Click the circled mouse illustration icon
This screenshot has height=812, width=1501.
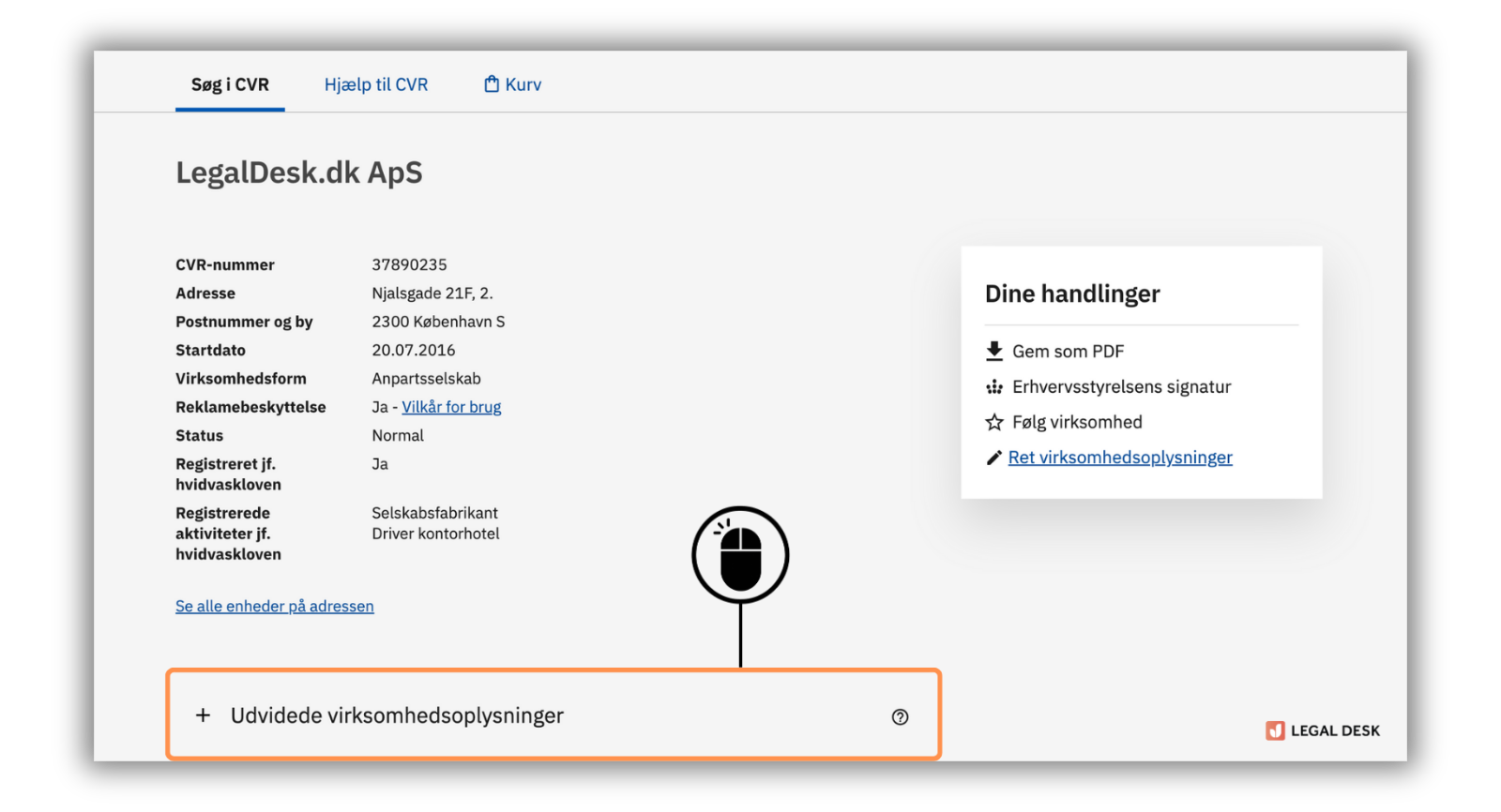click(x=740, y=555)
